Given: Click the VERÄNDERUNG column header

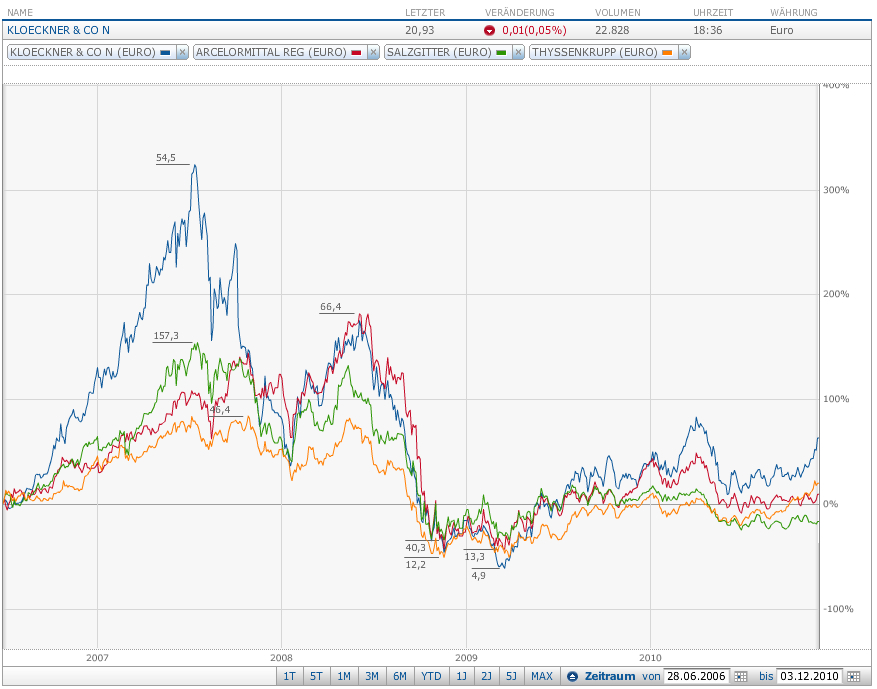Looking at the screenshot, I should click(520, 12).
